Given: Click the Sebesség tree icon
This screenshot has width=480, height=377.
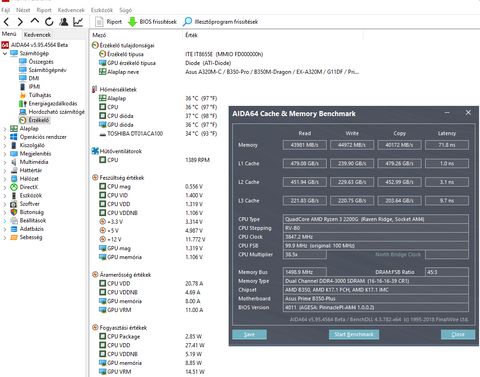Looking at the screenshot, I should (14, 237).
